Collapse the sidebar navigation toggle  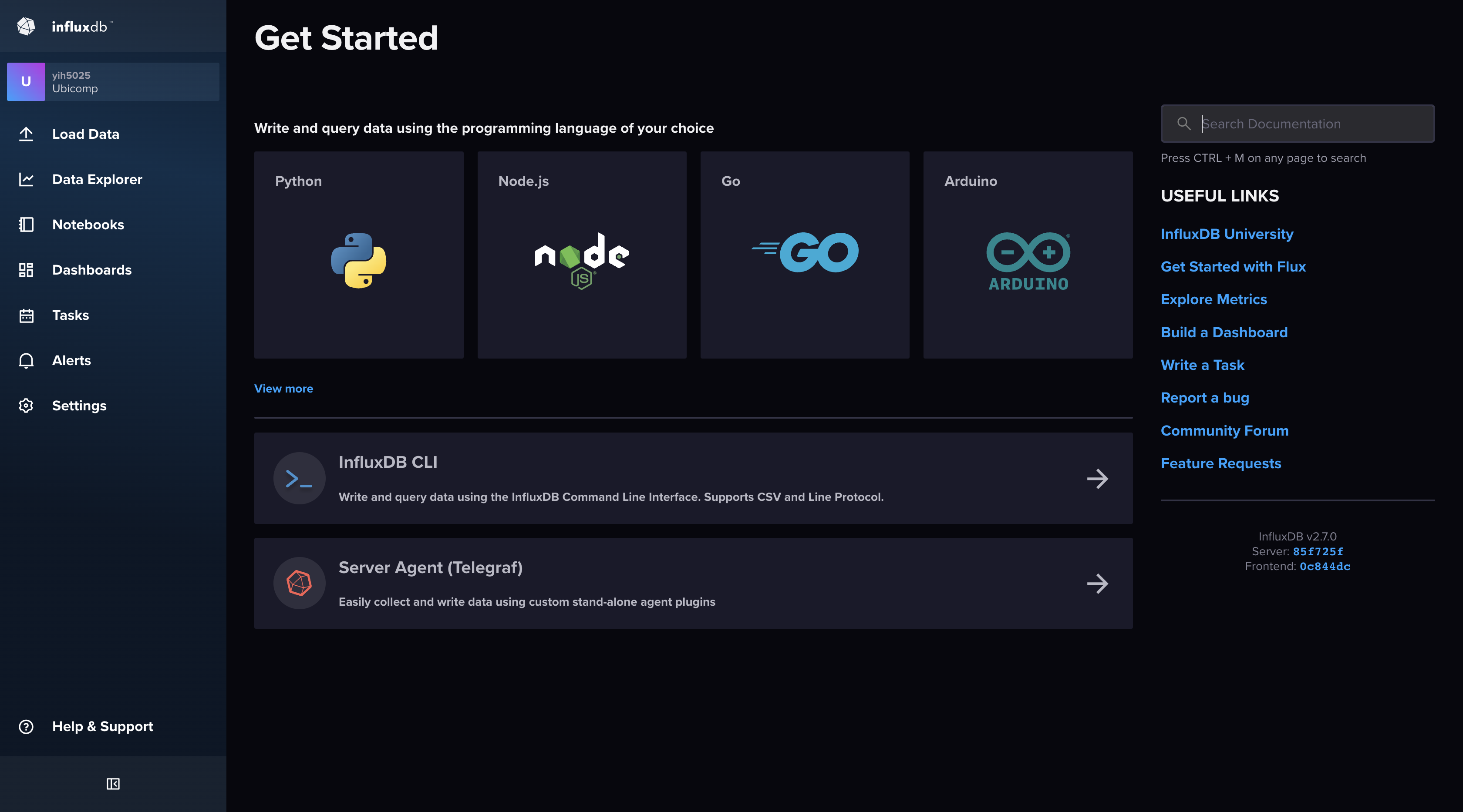pos(113,784)
